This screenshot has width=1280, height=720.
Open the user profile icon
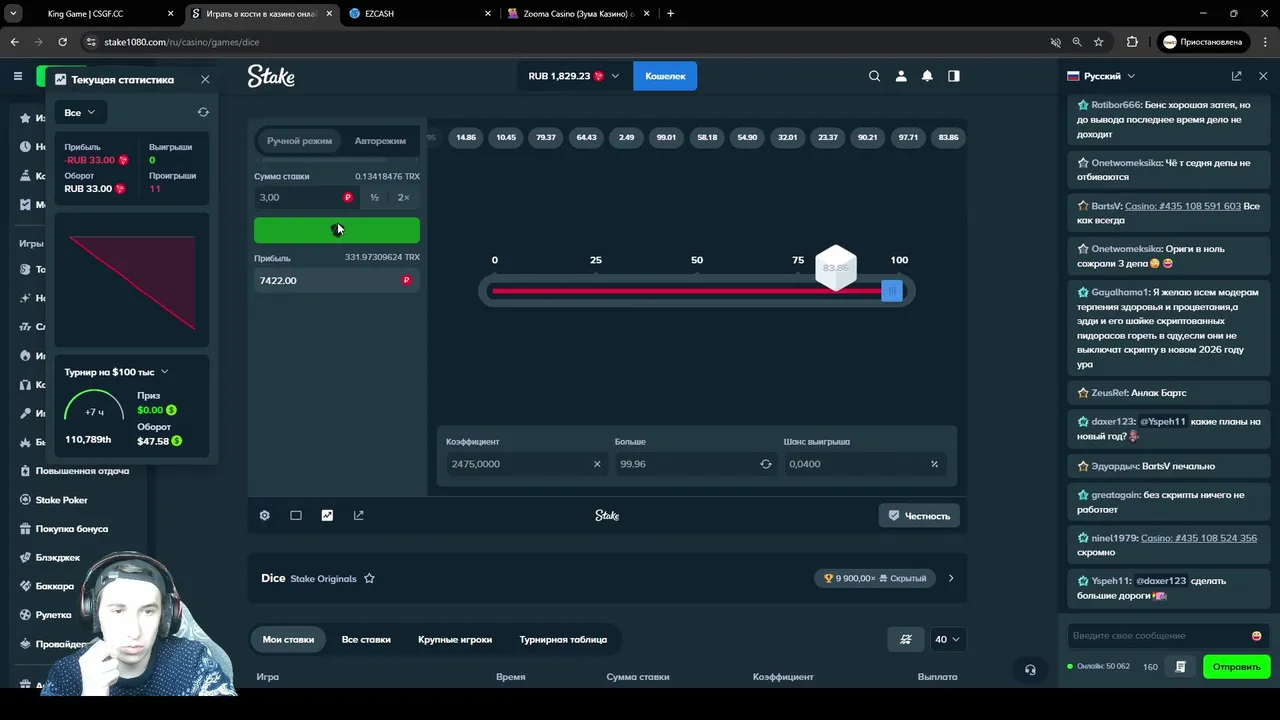point(901,76)
